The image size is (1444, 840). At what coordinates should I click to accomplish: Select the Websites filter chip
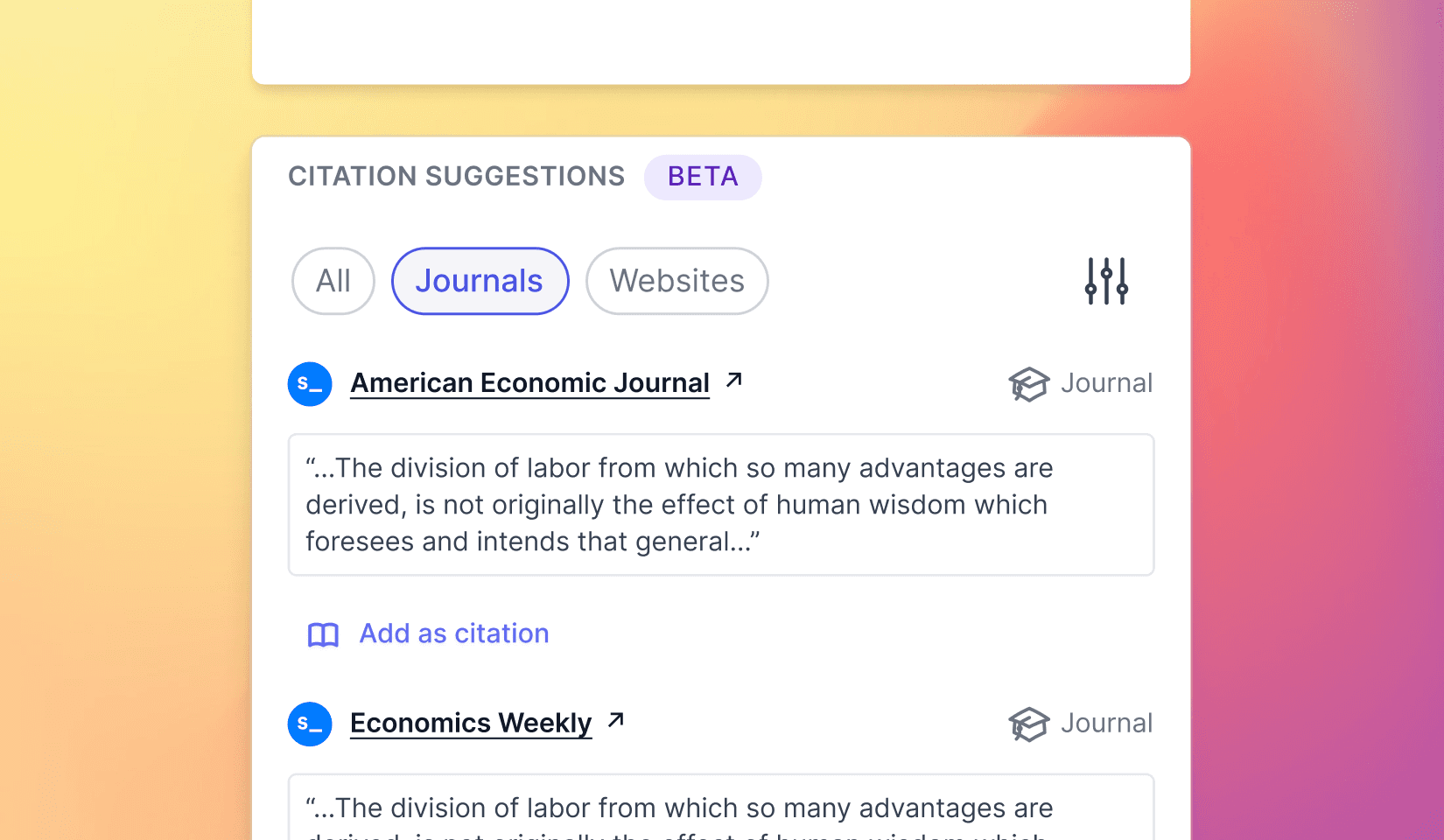coord(676,281)
